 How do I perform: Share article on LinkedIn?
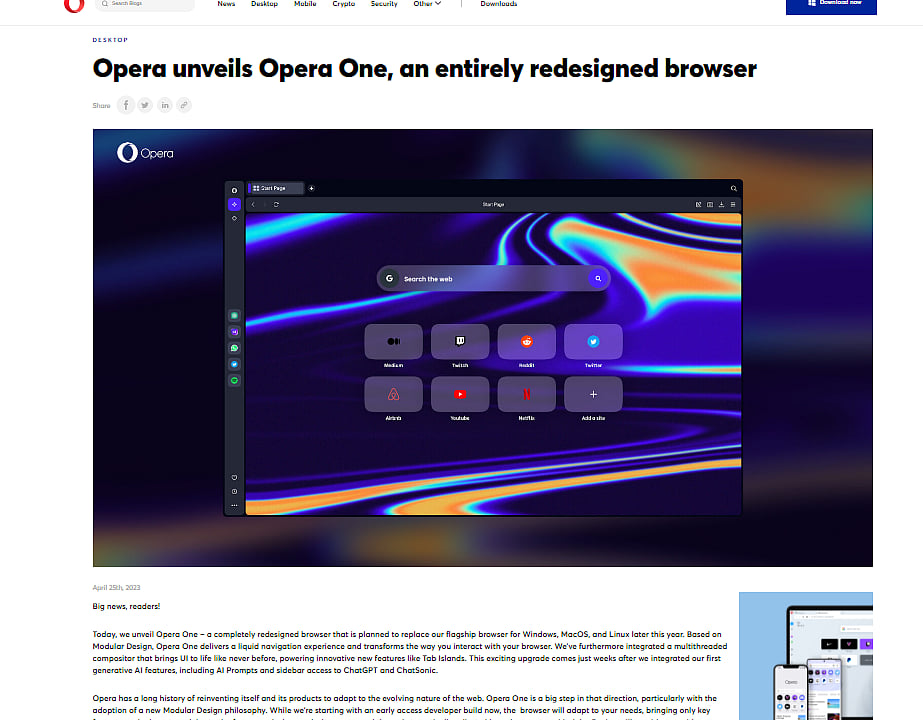pos(164,105)
